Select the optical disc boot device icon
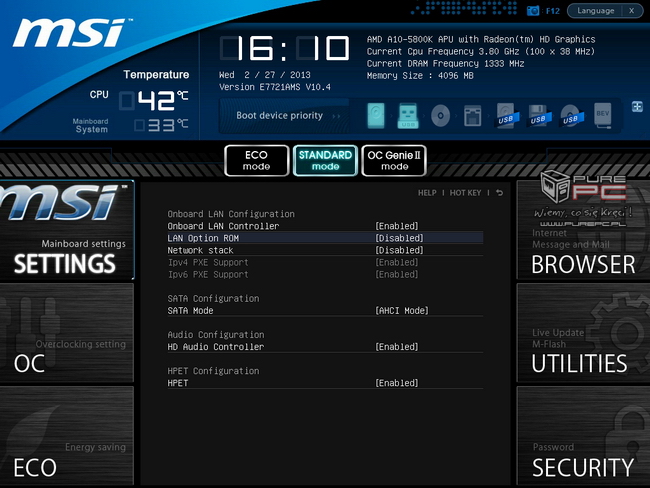Image resolution: width=650 pixels, height=488 pixels. pos(440,116)
